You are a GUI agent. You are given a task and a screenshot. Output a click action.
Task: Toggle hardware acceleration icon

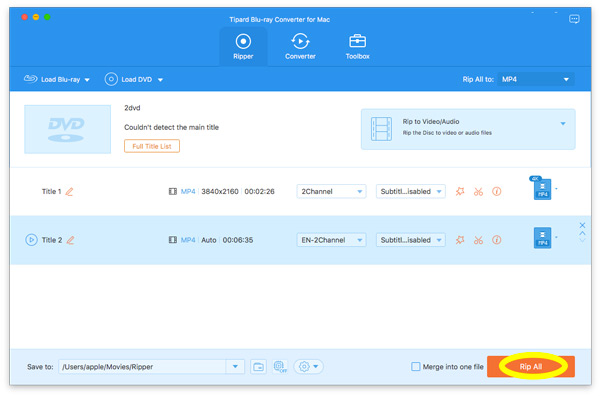coord(280,367)
